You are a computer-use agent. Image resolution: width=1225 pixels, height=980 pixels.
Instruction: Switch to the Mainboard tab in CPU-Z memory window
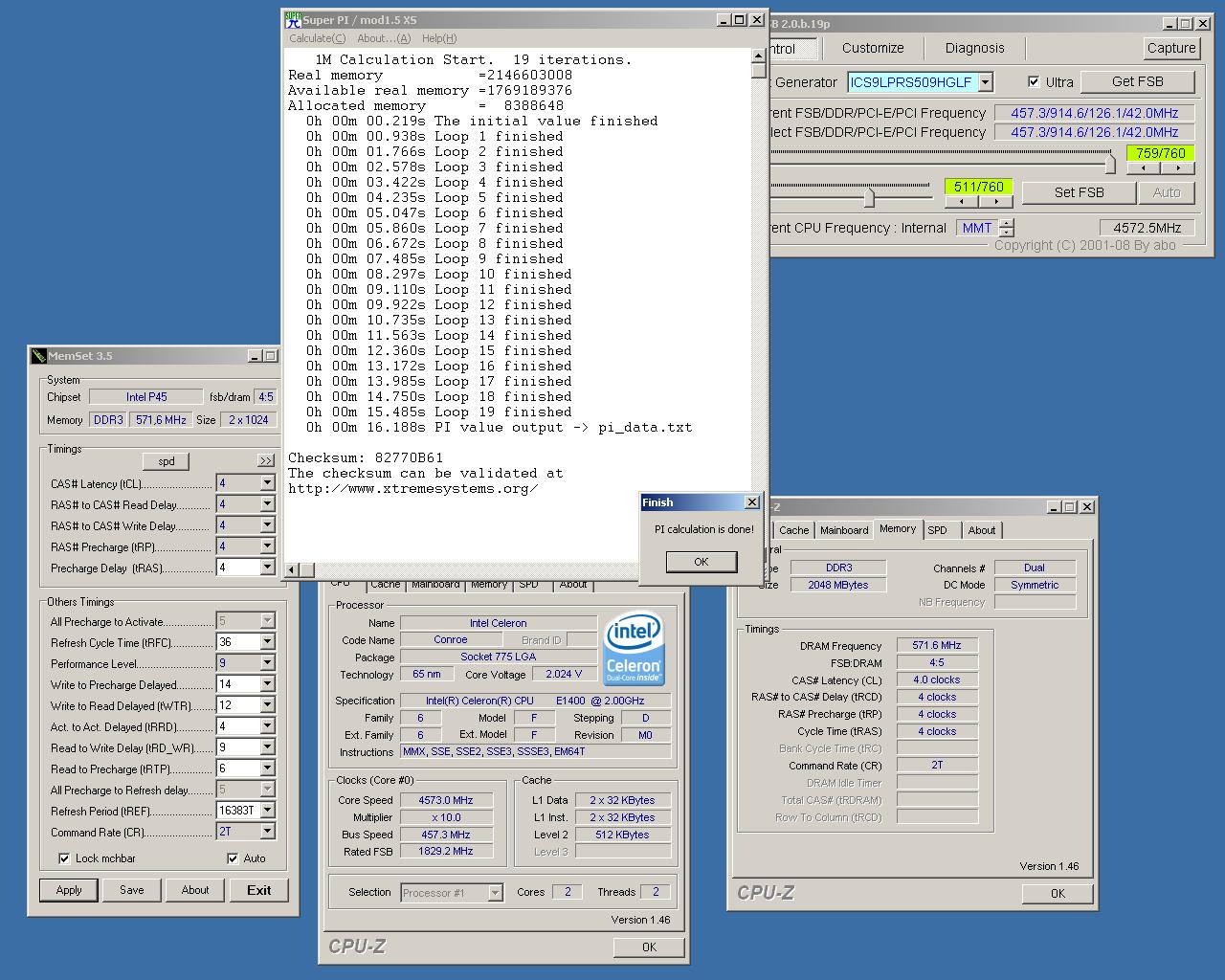844,530
